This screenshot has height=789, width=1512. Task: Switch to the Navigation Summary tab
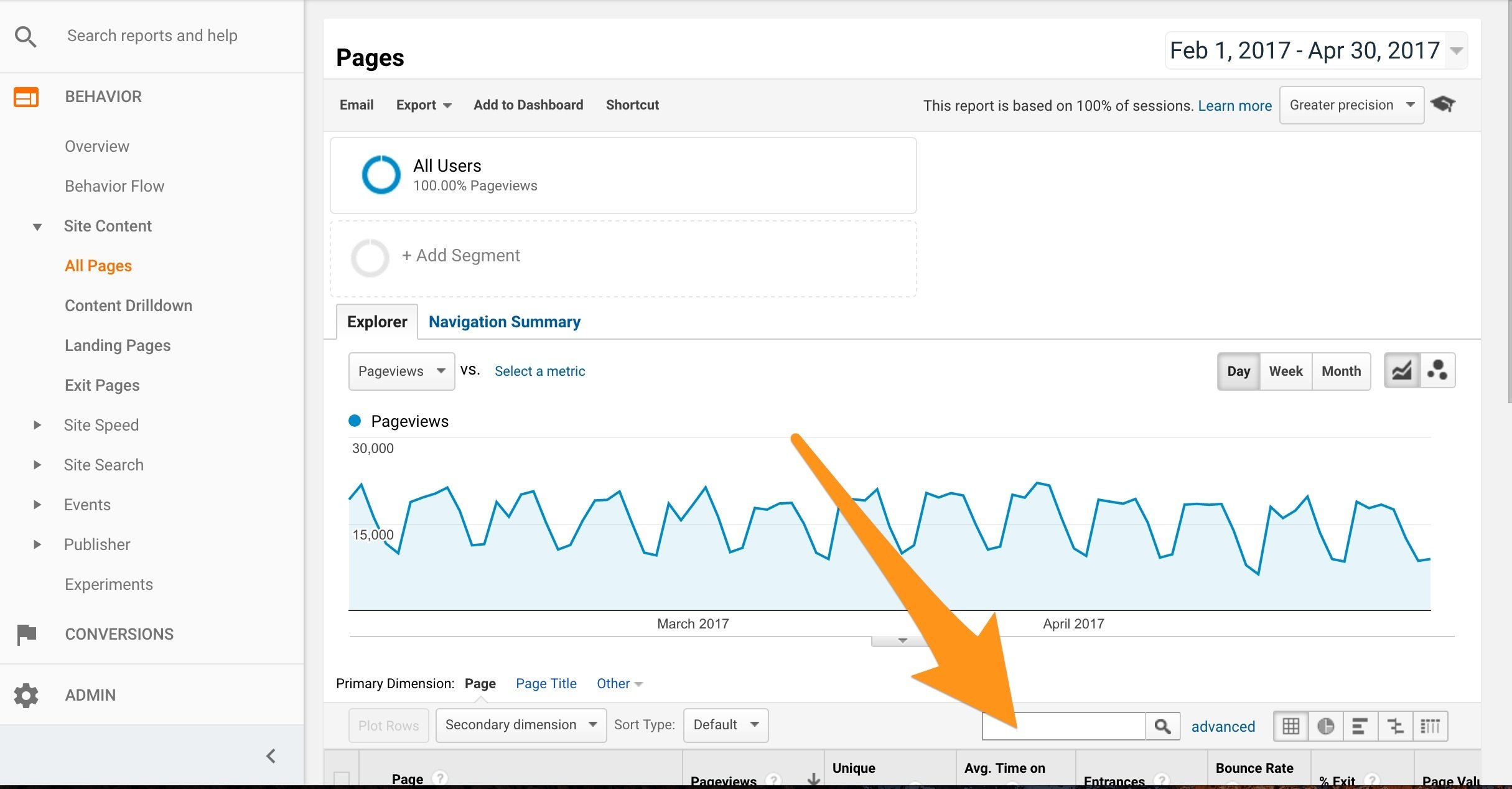point(504,322)
